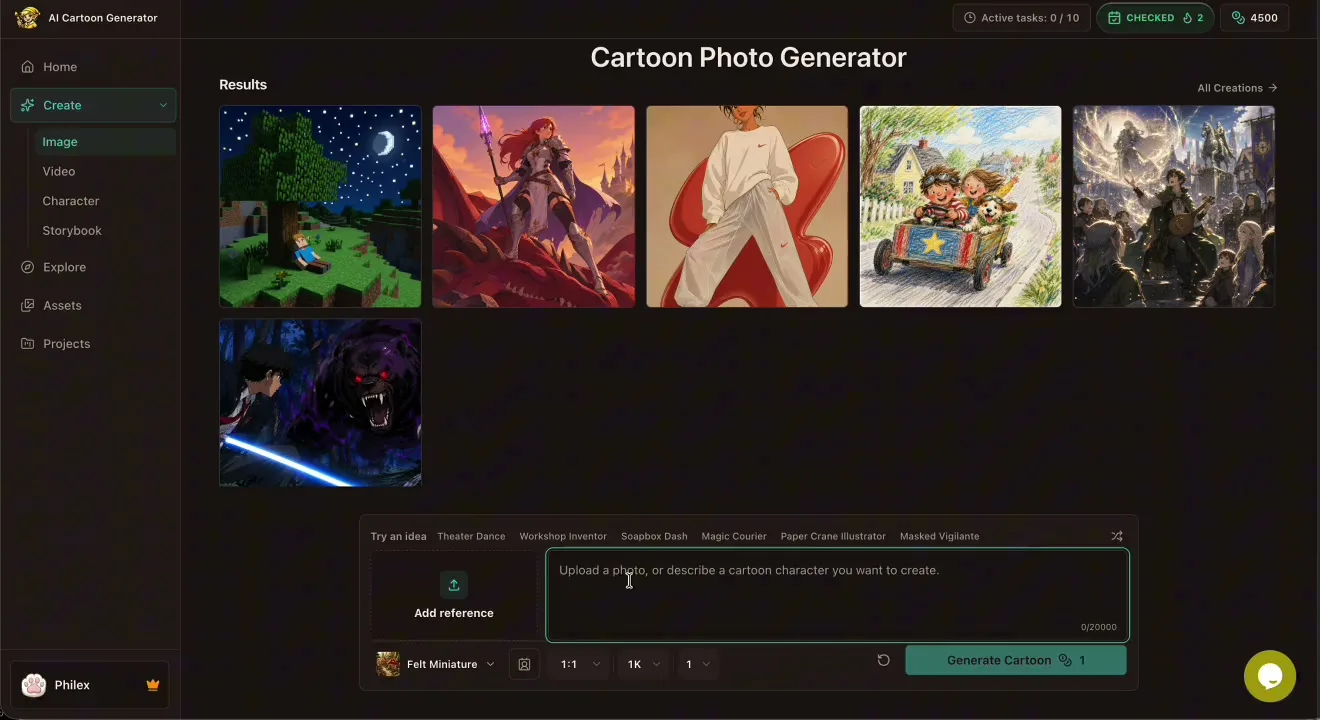Click the AI Cartoon Generator logo
This screenshot has height=720, width=1320.
click(28, 18)
